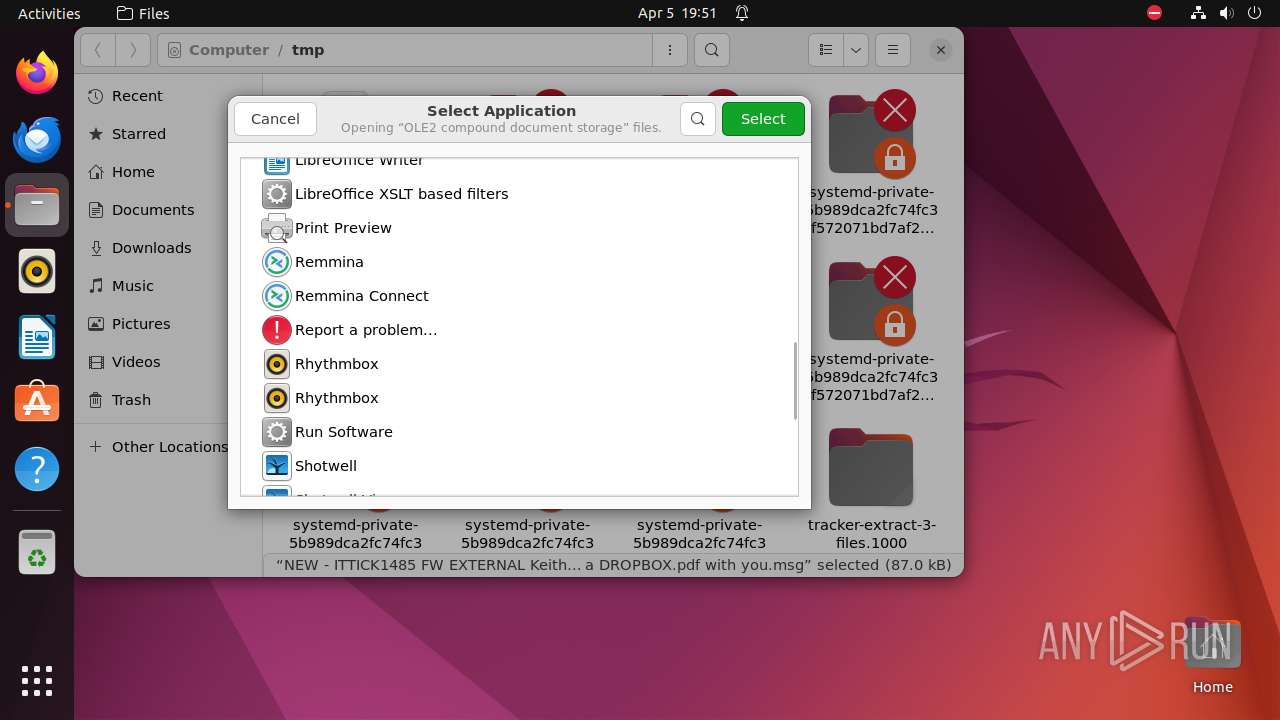Launch LibreOffice Writer from dock
Screen dimensions: 1280x720
[x=37, y=337]
